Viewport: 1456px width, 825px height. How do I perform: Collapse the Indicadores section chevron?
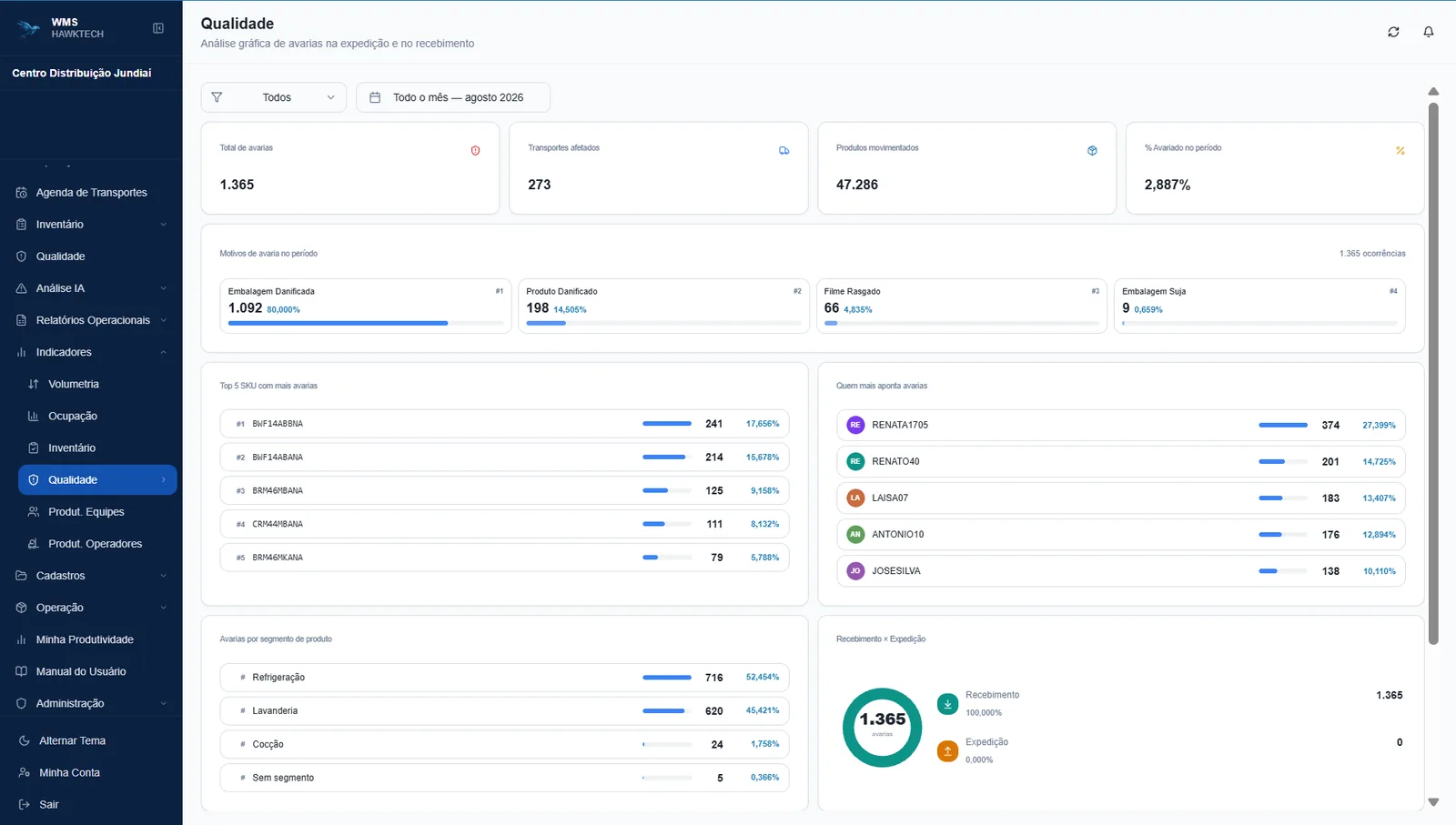point(164,352)
